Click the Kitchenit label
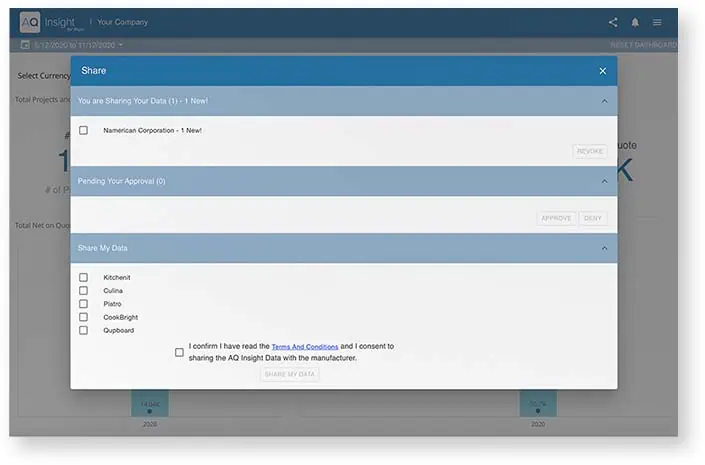Image resolution: width=705 pixels, height=465 pixels. (x=117, y=277)
